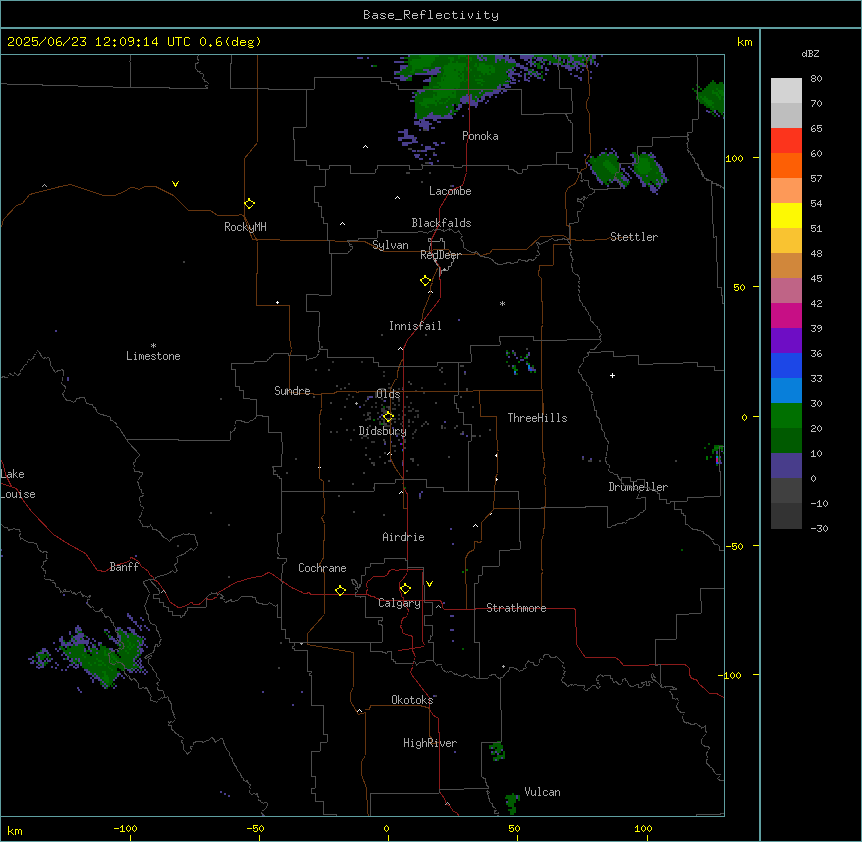The height and width of the screenshot is (842, 862).
Task: Click the Airdrie city label
Action: coord(403,537)
